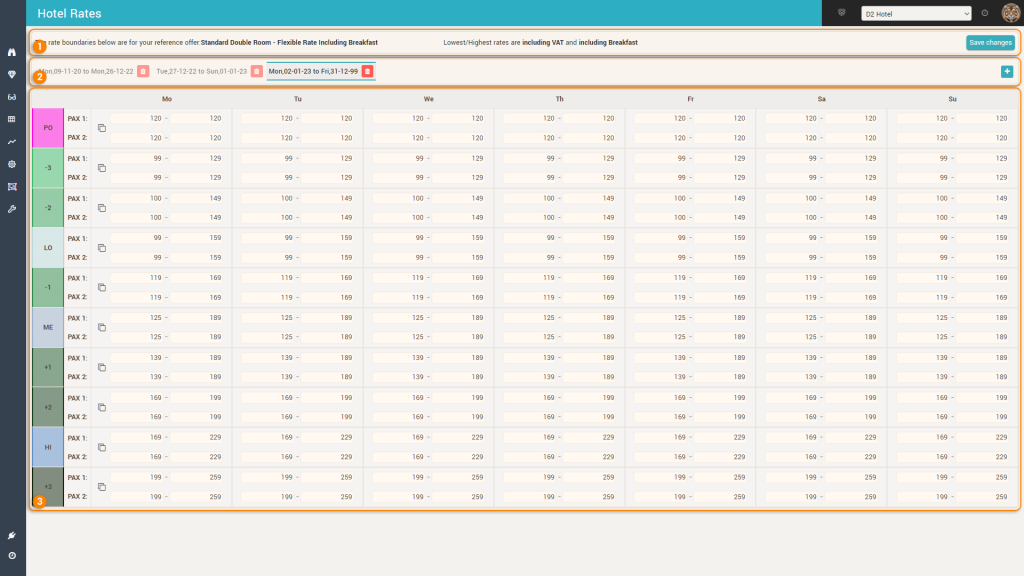Edit HI PAX 1 Tuesday highest rate 229
This screenshot has width=1024, height=576.
[327, 437]
